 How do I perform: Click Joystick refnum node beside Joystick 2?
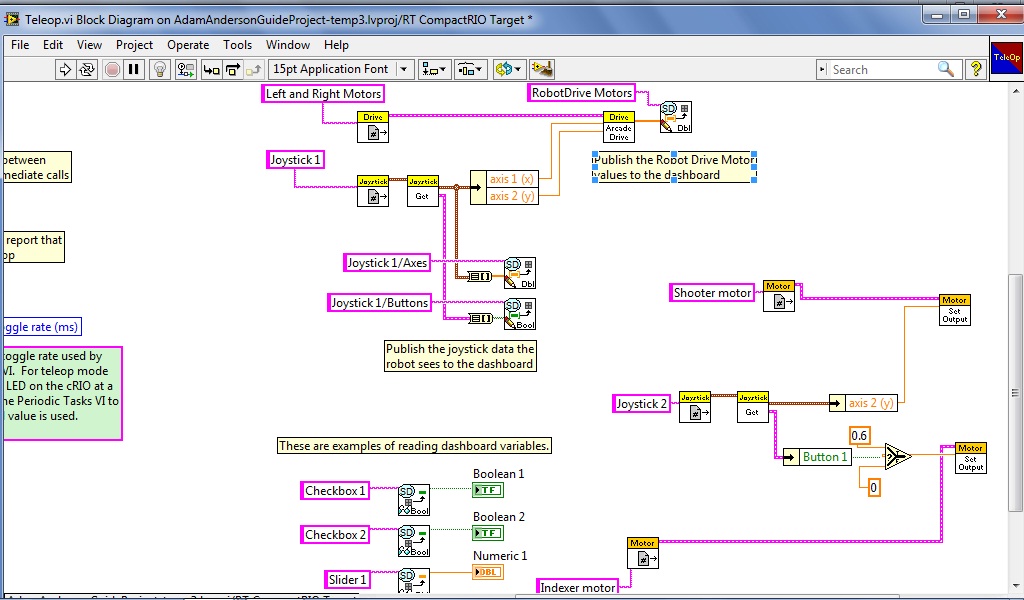coord(695,407)
